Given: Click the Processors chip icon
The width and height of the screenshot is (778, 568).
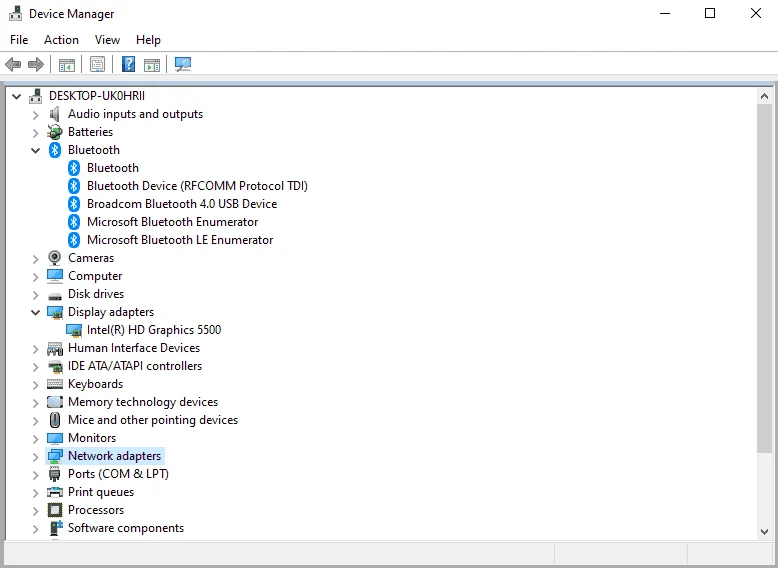Looking at the screenshot, I should click(x=55, y=510).
